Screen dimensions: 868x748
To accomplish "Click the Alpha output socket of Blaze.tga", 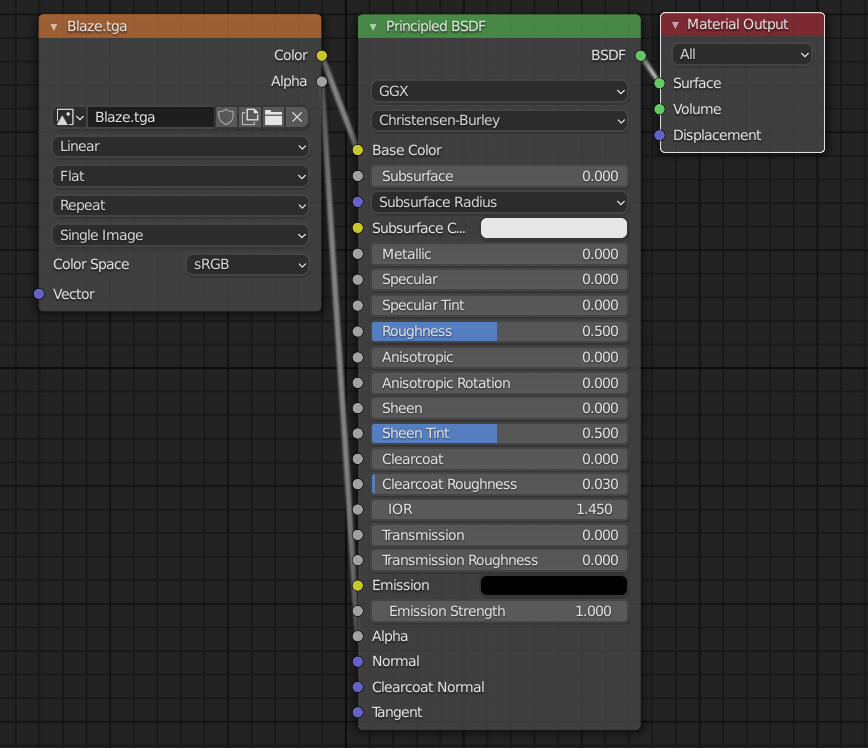I will click(322, 82).
